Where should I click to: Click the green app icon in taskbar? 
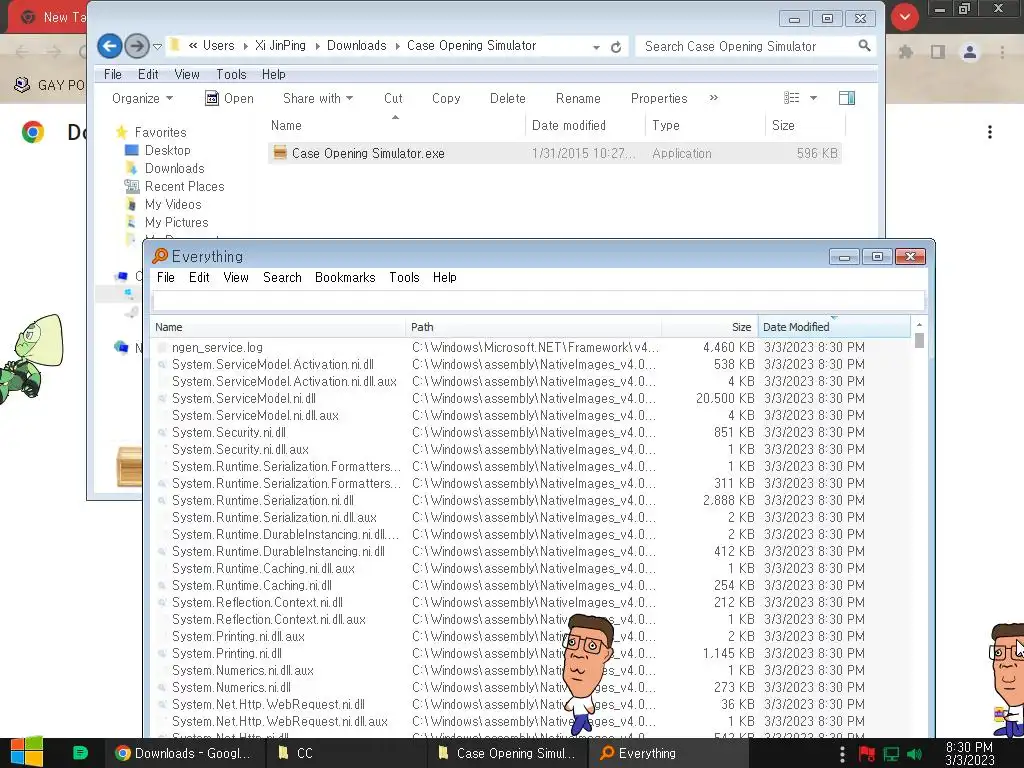pos(80,753)
